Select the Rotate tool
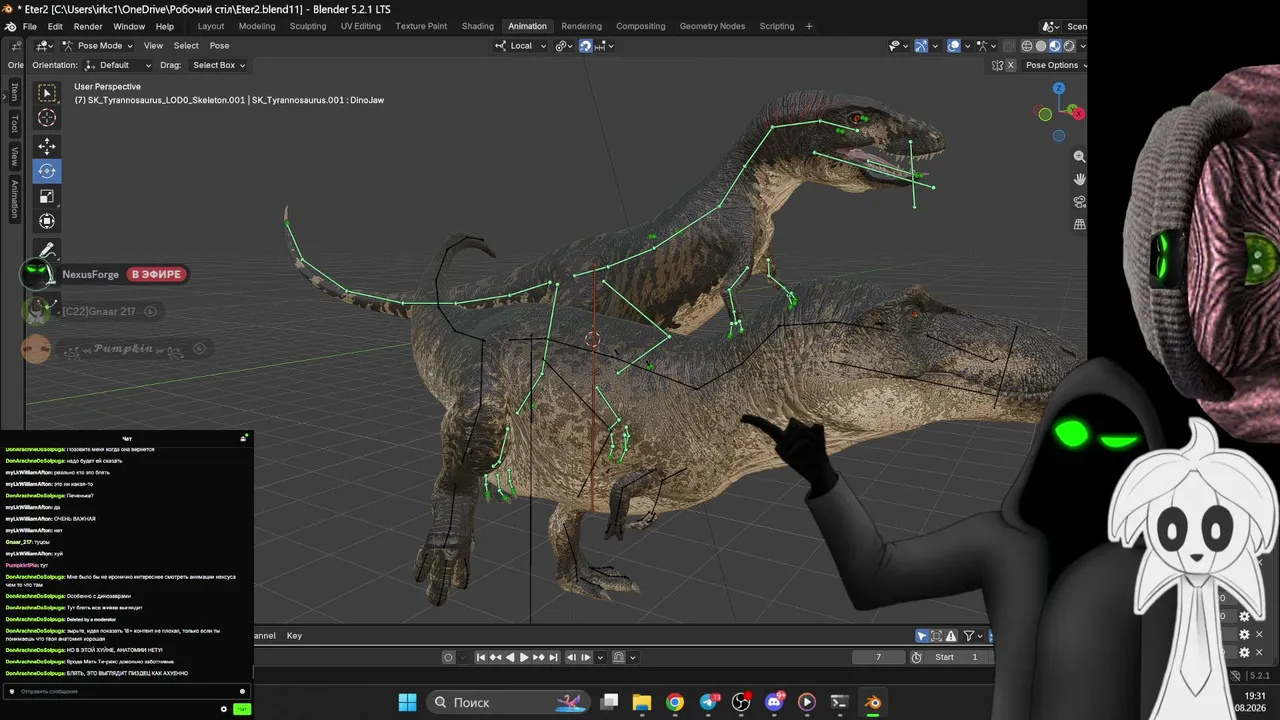Image resolution: width=1280 pixels, height=720 pixels. pyautogui.click(x=47, y=171)
